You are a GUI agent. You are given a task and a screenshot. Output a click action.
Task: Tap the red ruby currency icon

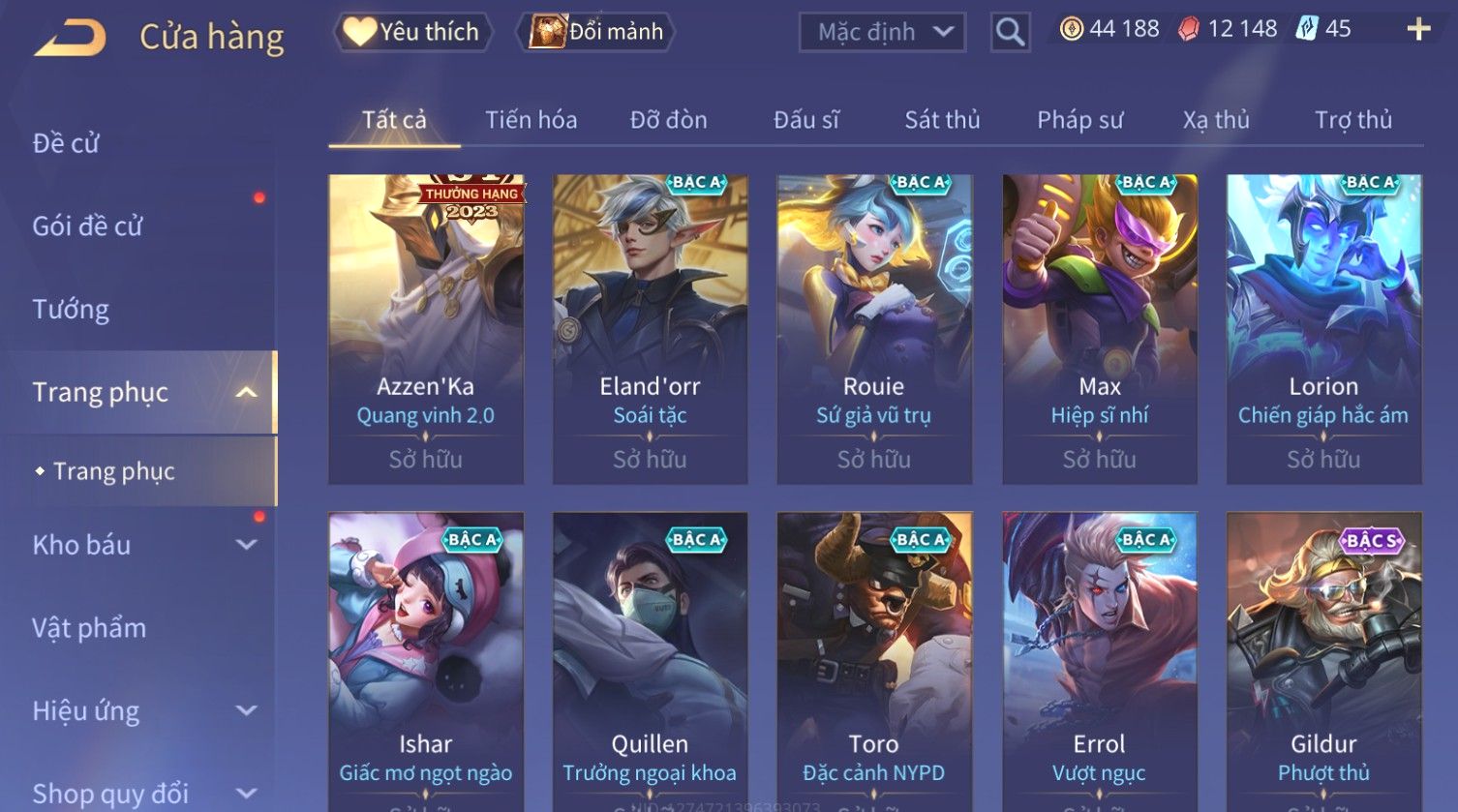[x=1188, y=29]
